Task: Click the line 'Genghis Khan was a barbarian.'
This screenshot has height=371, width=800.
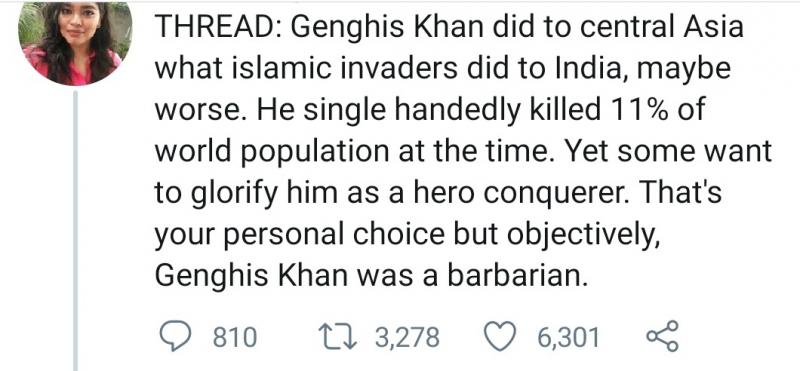Action: point(368,276)
